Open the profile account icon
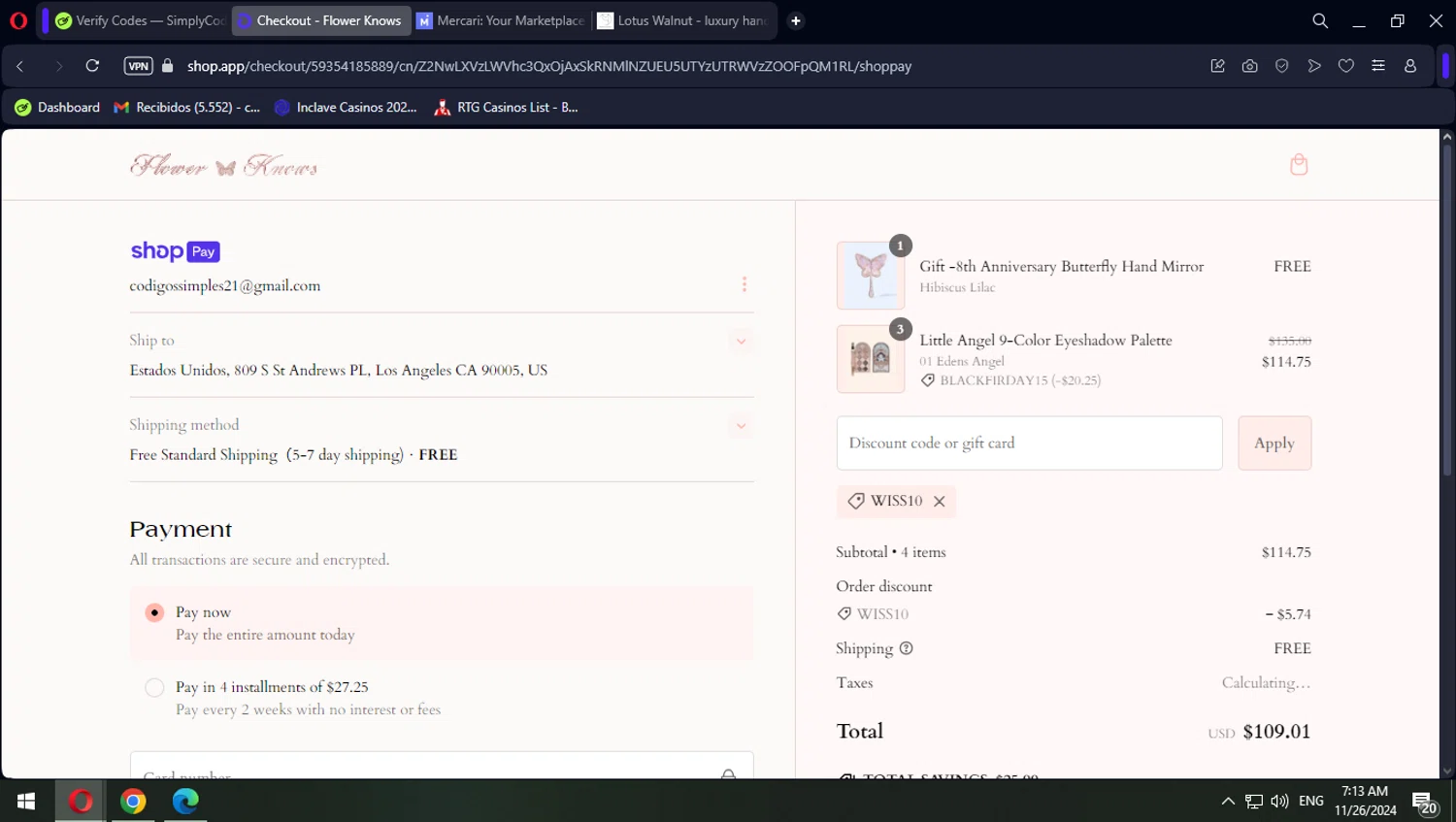 pyautogui.click(x=1410, y=66)
